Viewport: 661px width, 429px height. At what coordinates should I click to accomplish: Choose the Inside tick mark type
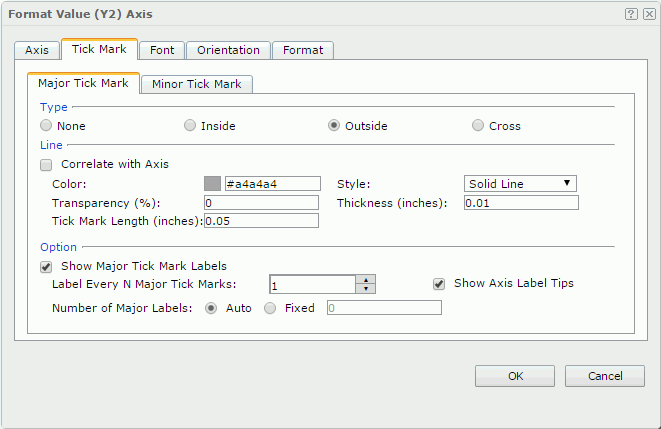tap(190, 126)
